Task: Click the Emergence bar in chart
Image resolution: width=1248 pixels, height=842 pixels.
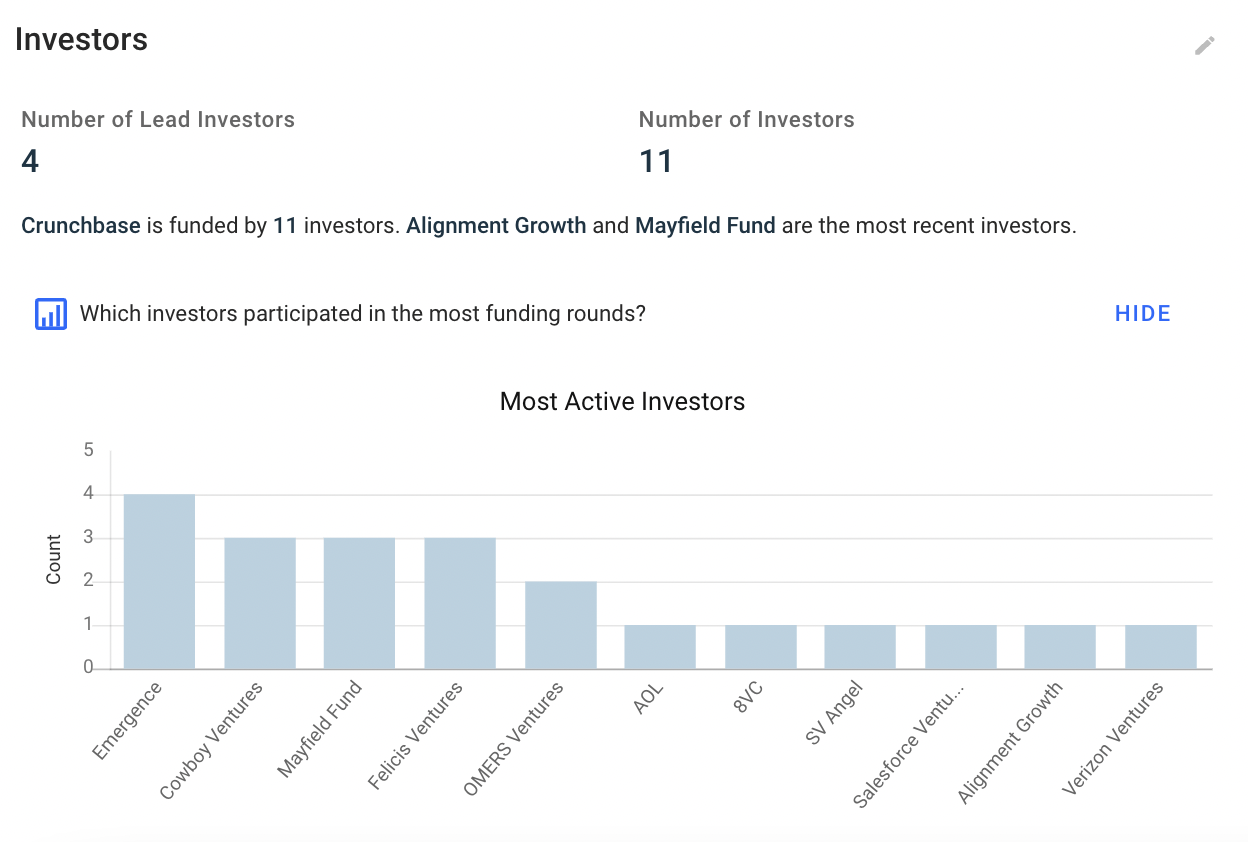Action: coord(159,581)
